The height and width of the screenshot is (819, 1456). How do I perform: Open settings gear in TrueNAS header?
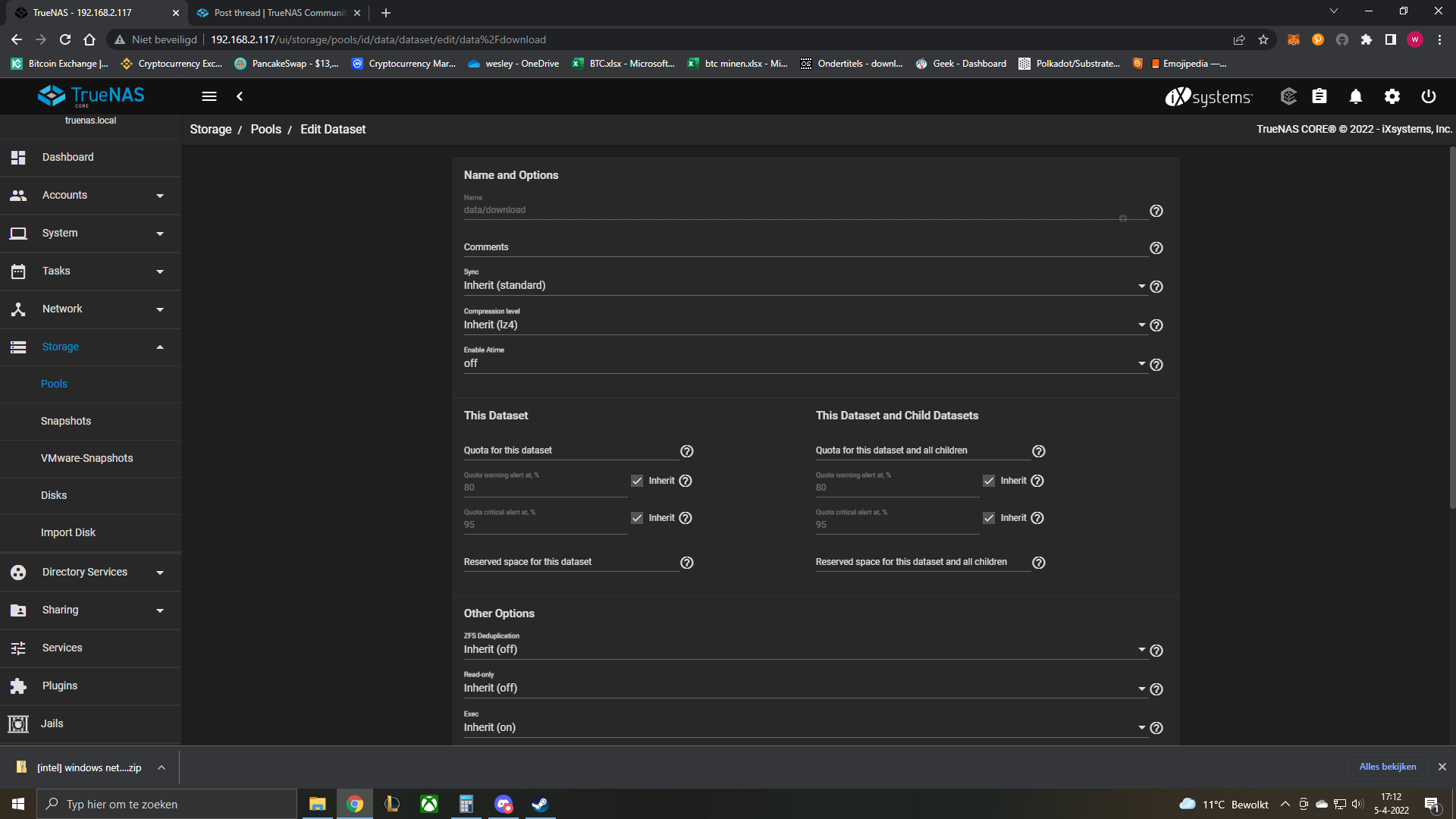1392,96
